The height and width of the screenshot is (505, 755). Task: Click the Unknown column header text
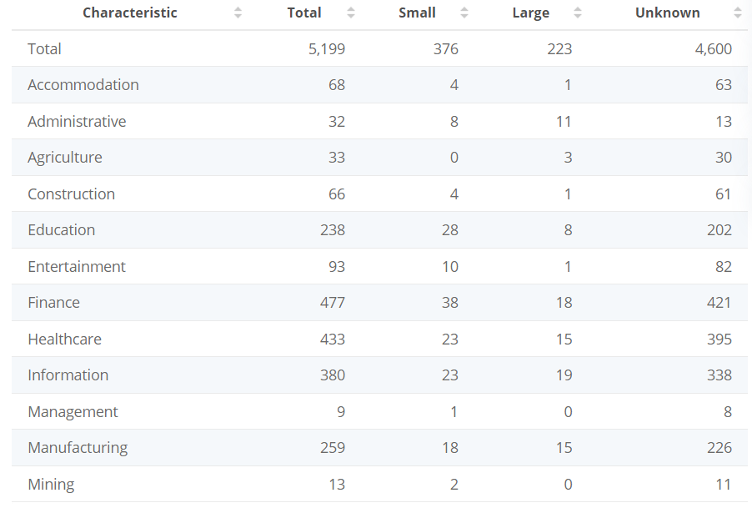(667, 13)
